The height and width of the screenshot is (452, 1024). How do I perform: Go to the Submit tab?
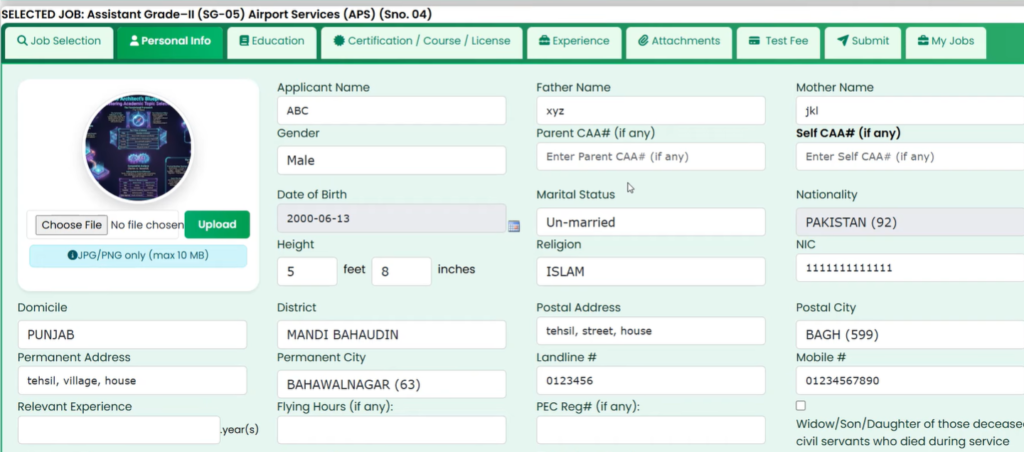[862, 41]
